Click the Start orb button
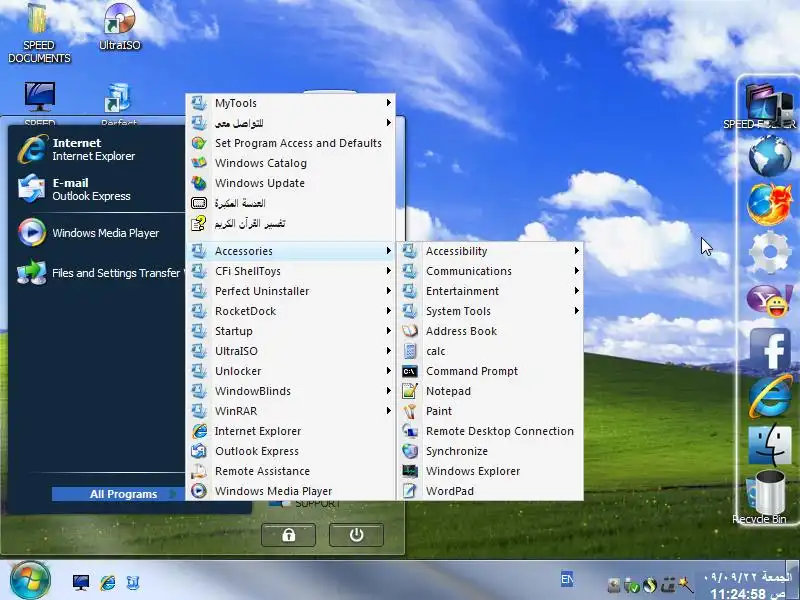The width and height of the screenshot is (800, 600). coord(30,581)
